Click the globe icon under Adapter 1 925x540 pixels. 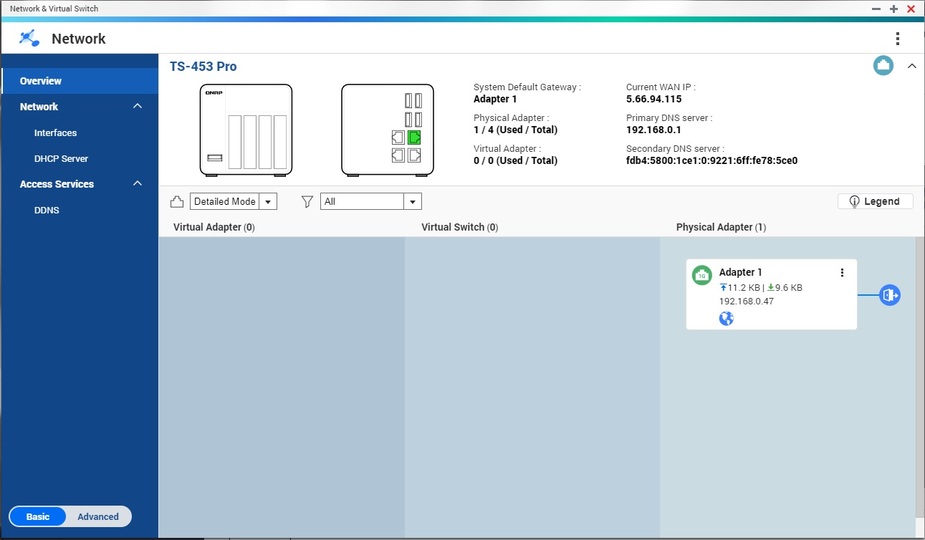(x=726, y=319)
